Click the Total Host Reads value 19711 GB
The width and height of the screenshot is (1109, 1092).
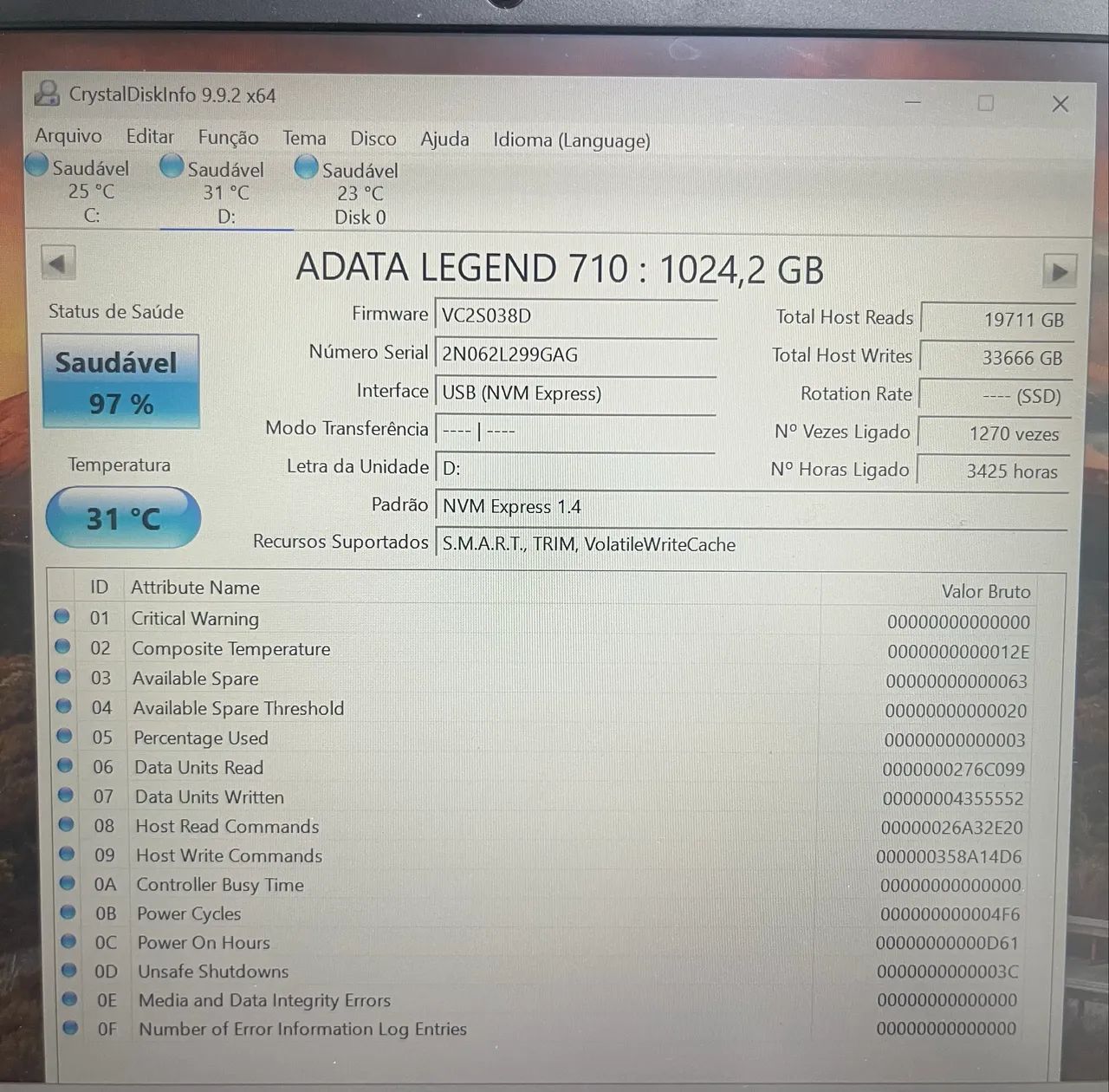[998, 319]
